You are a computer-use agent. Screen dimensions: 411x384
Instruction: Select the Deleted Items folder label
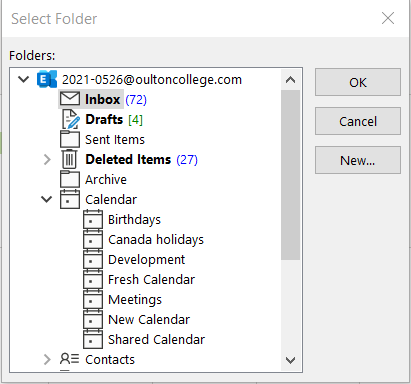click(x=128, y=159)
